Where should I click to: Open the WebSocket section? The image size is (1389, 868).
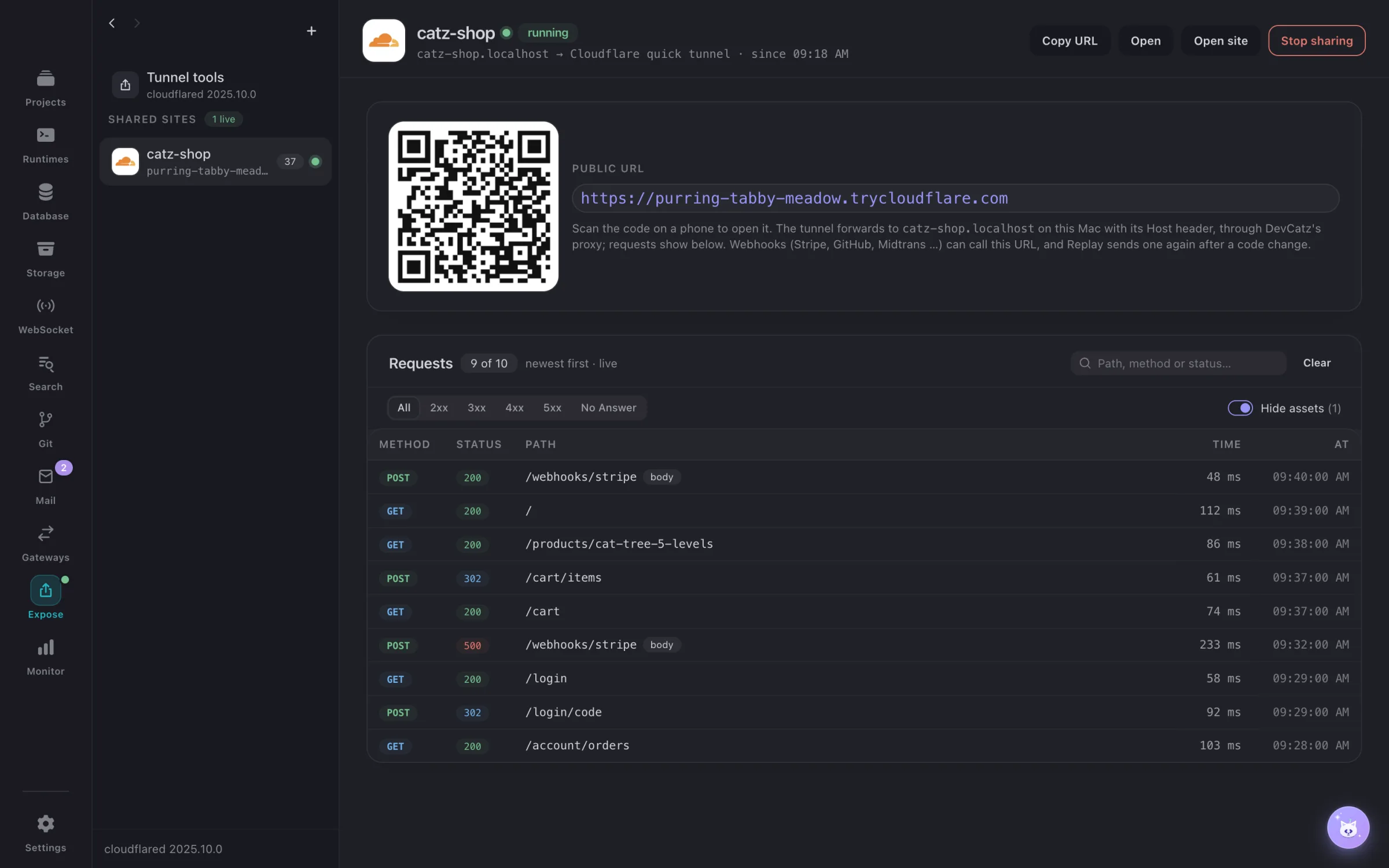point(45,315)
